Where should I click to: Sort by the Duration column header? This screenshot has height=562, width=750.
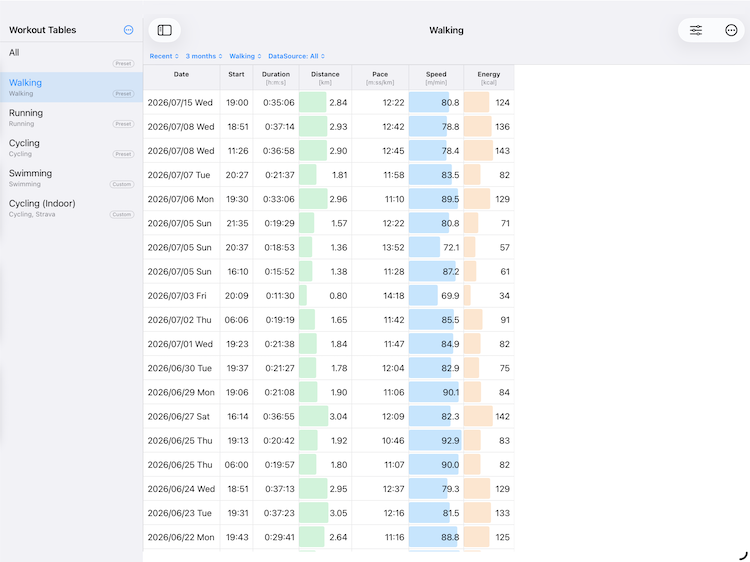[276, 77]
